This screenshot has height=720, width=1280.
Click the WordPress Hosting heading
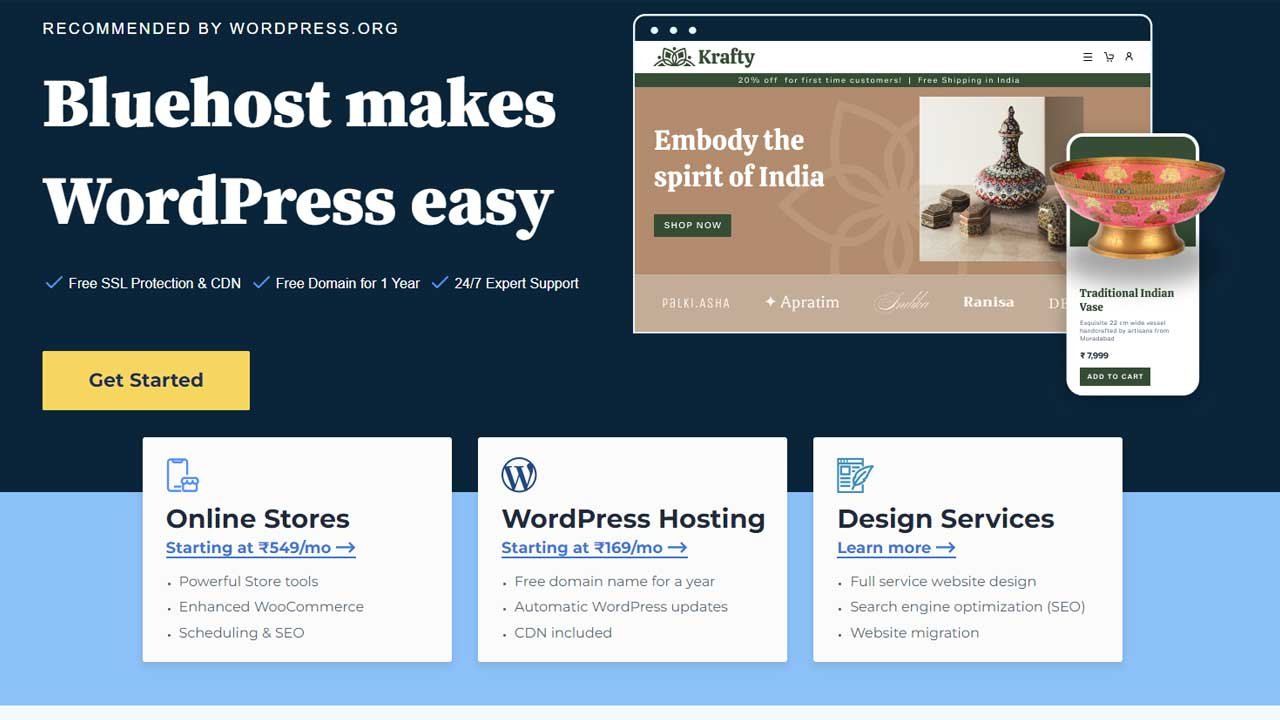(x=633, y=518)
